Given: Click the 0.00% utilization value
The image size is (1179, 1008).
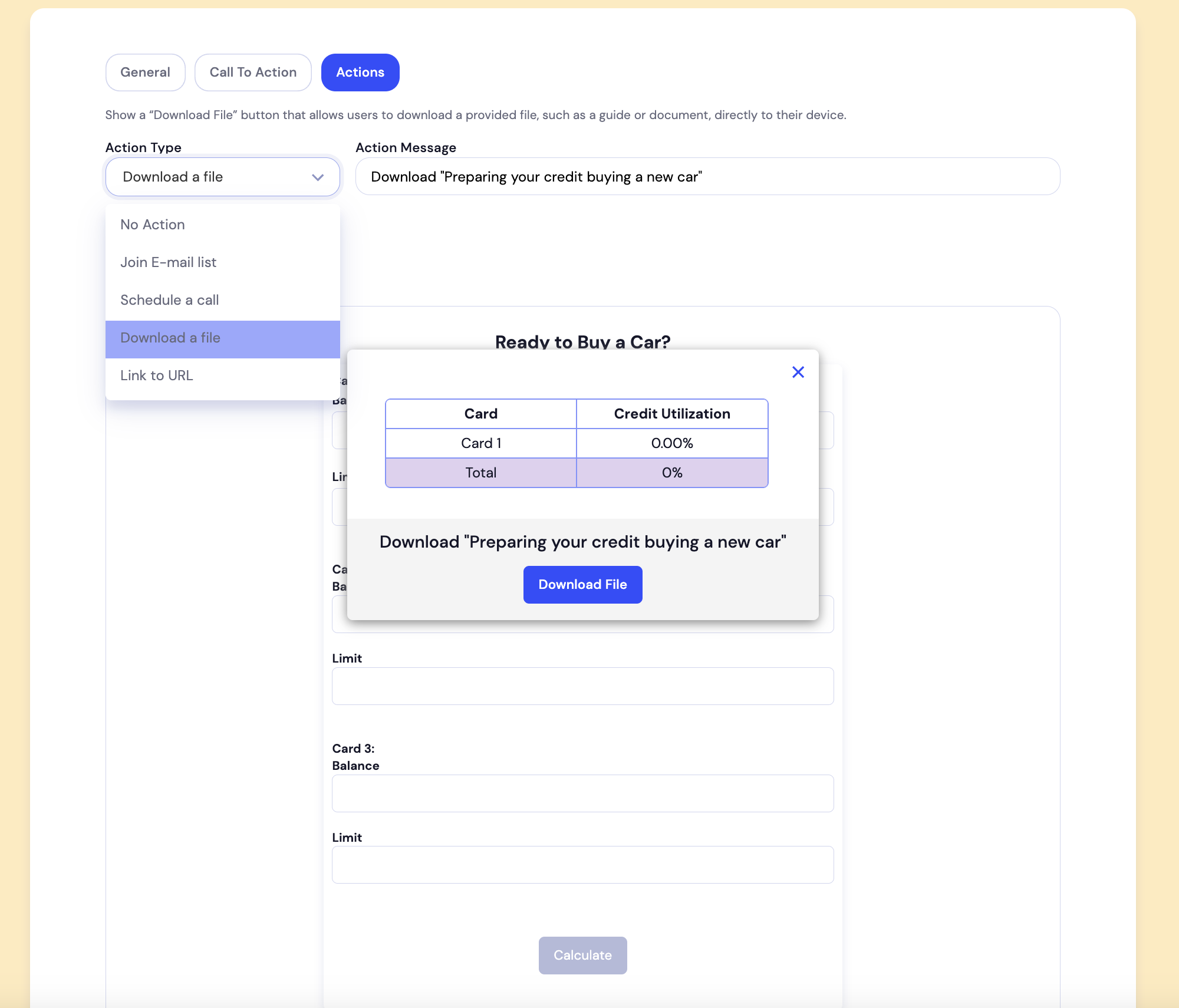Looking at the screenshot, I should click(672, 443).
